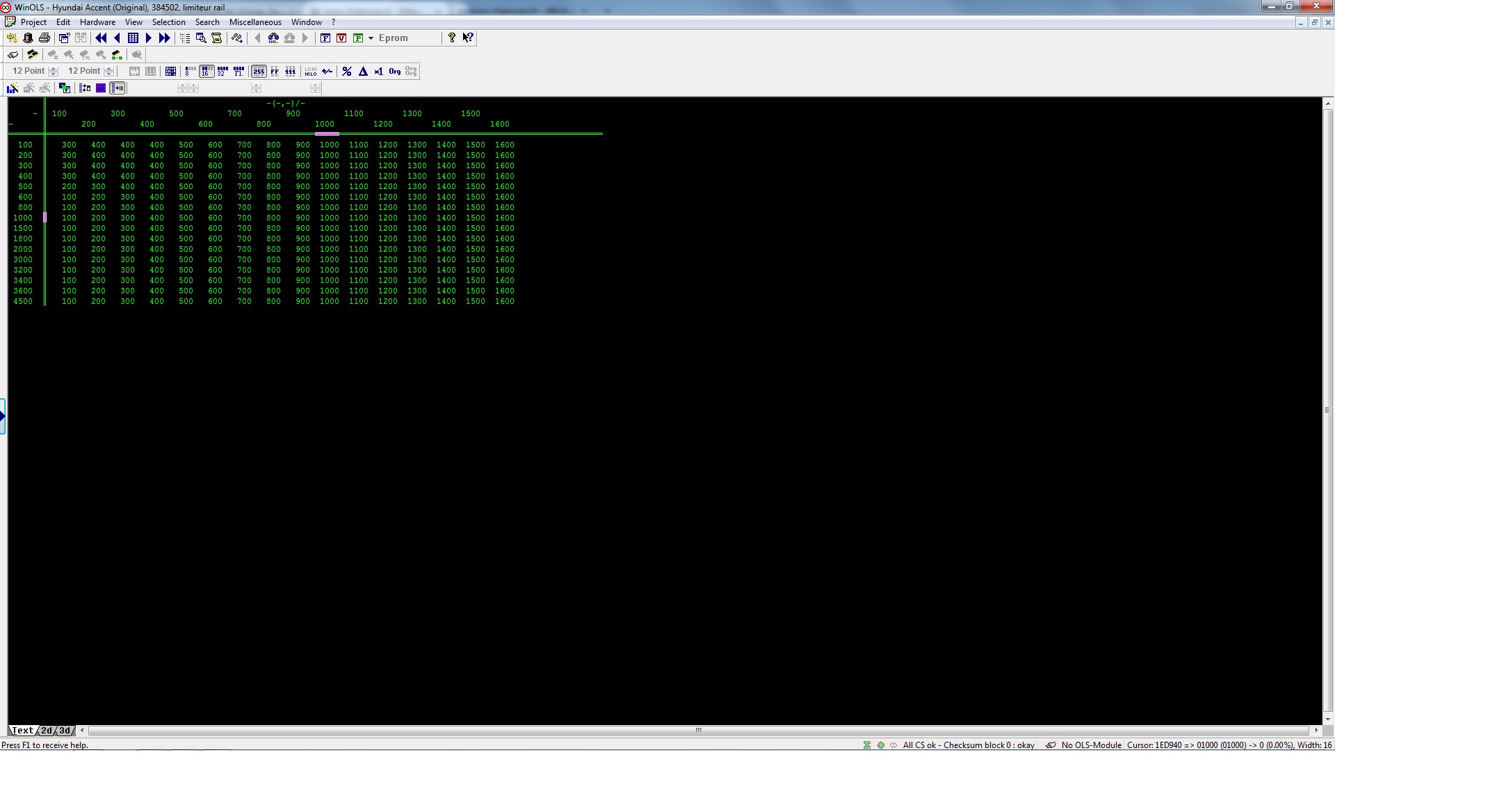Show original values with Org icon

pos(394,72)
